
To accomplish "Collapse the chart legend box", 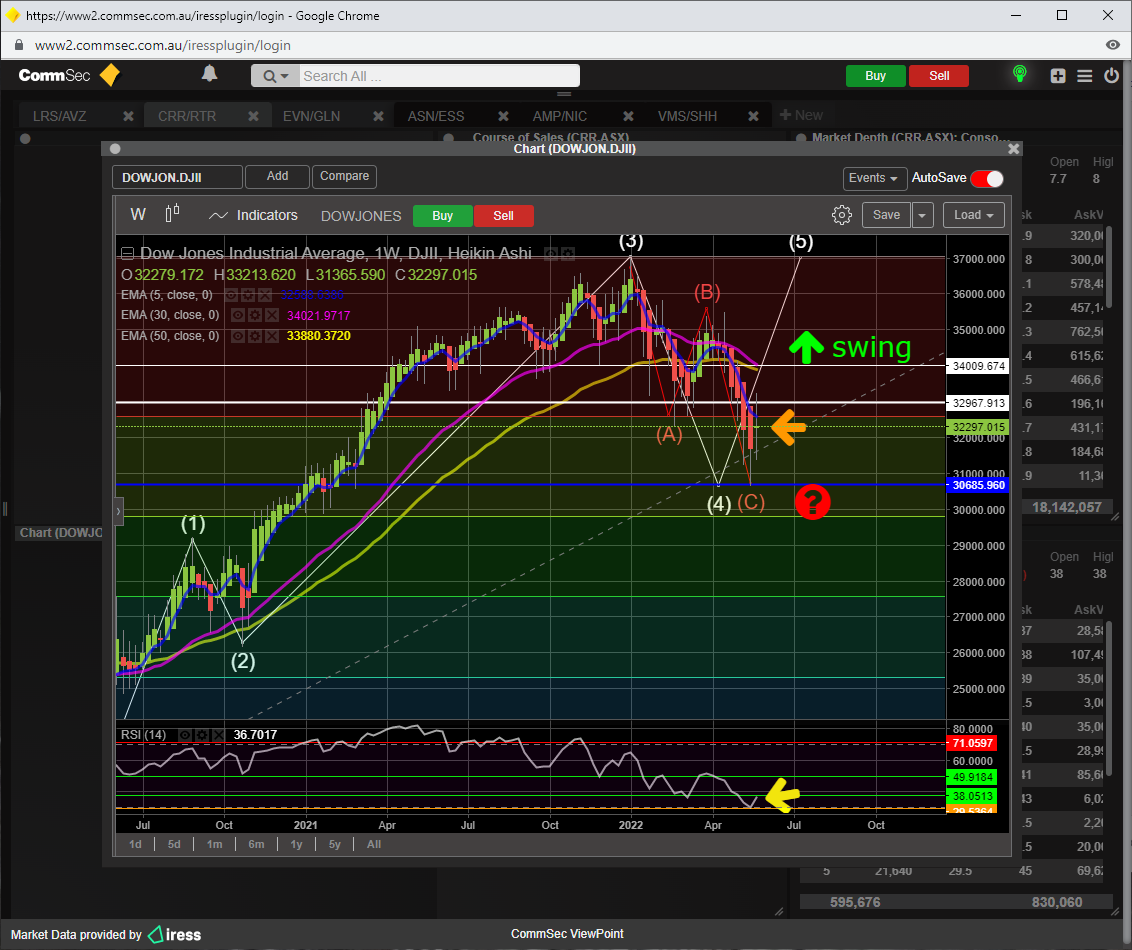I will (127, 253).
